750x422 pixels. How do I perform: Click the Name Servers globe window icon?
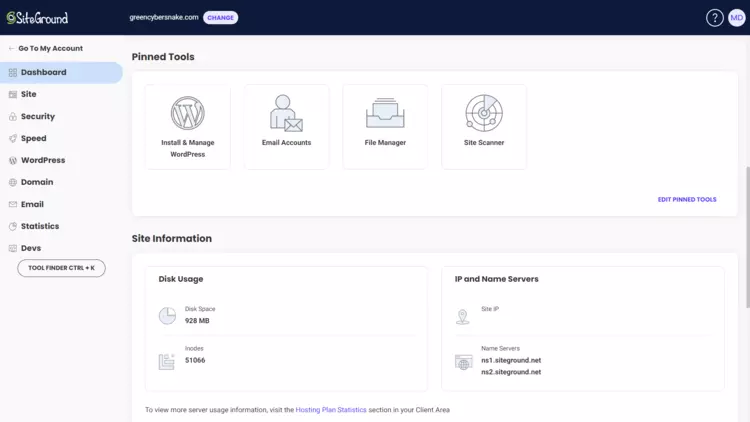click(x=463, y=362)
